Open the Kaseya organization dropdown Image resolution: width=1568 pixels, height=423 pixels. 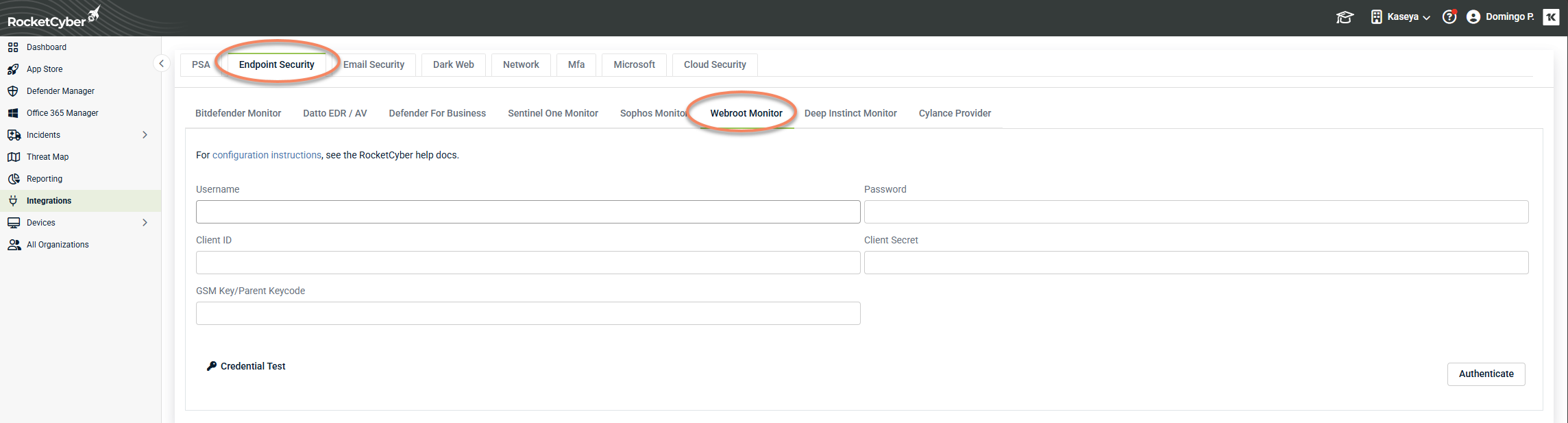click(1408, 17)
